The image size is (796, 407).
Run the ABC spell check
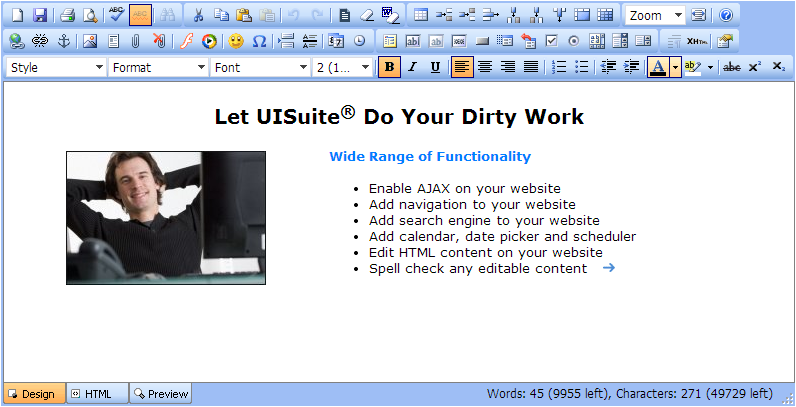pos(117,15)
